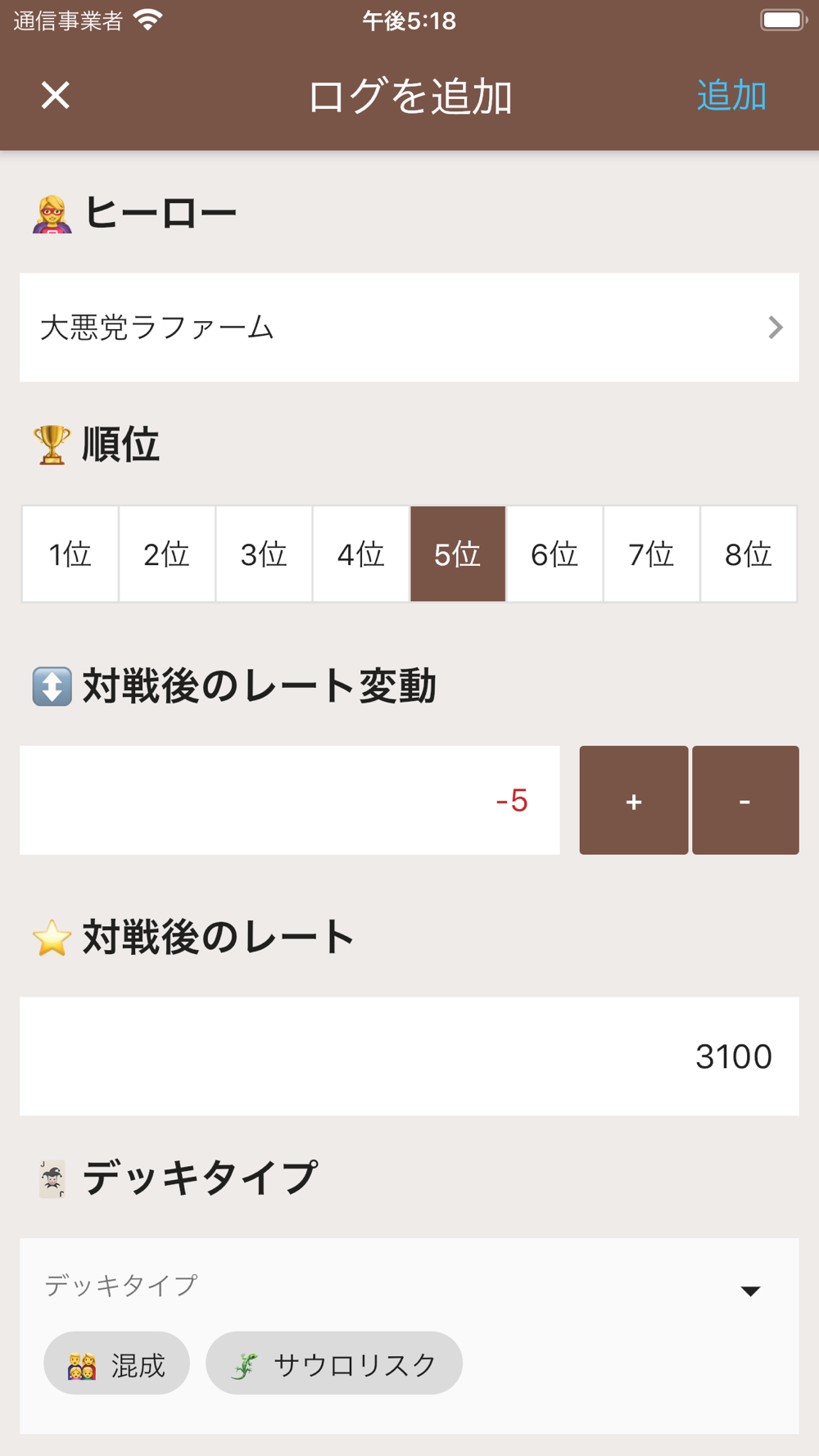Screen dimensions: 819x1456
Task: Click the trophy icon beside 順位
Action: click(x=52, y=445)
